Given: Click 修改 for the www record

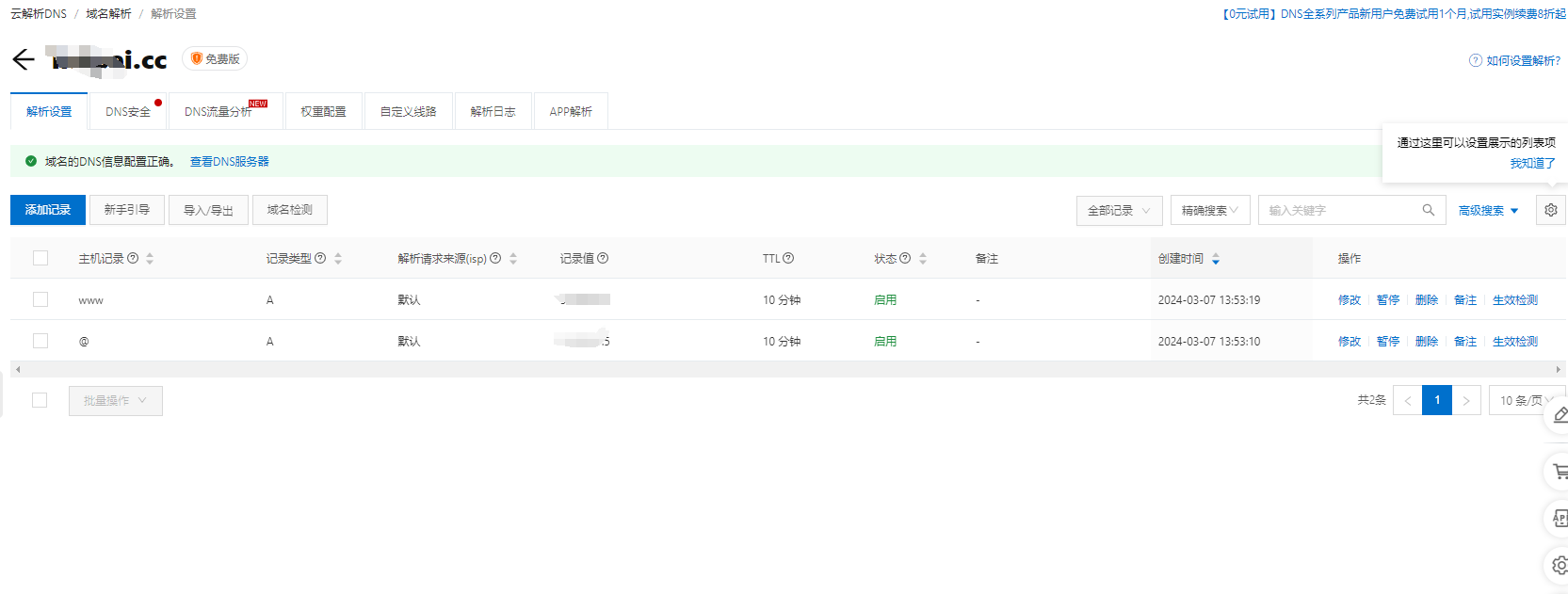Looking at the screenshot, I should [1349, 299].
